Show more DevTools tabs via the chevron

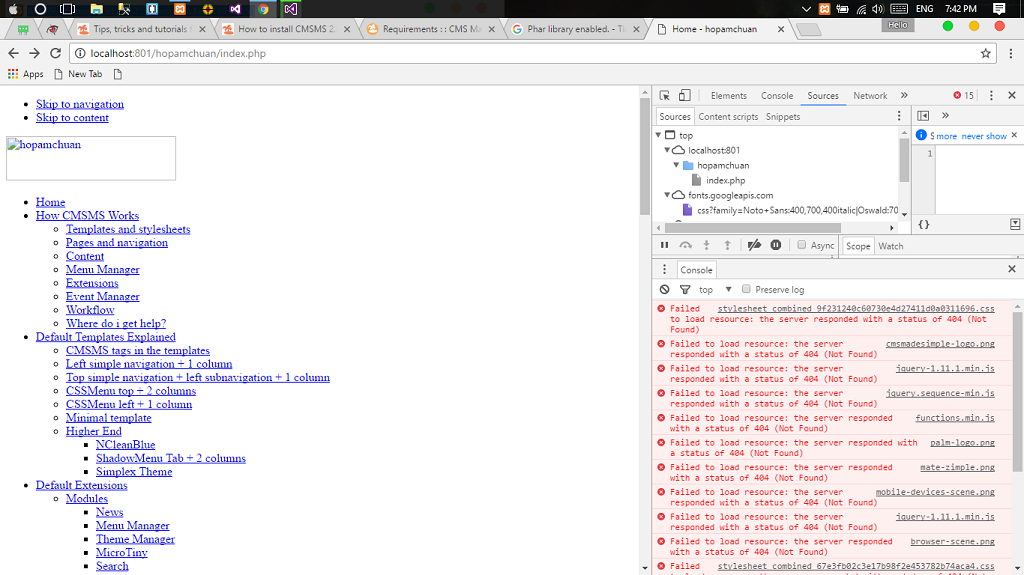[904, 96]
